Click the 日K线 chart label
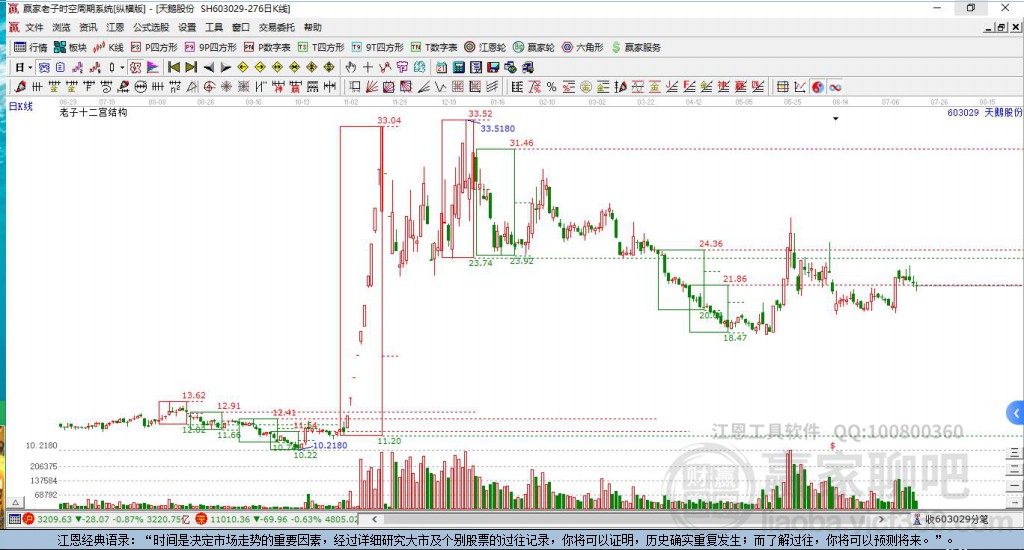The height and width of the screenshot is (550, 1024). pos(20,106)
